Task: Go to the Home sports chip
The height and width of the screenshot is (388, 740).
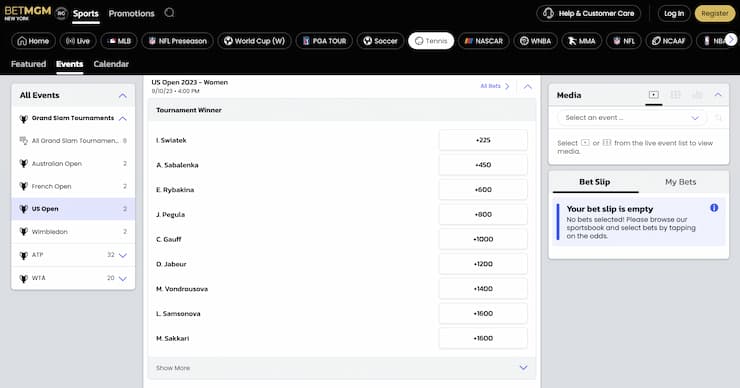Action: click(33, 41)
